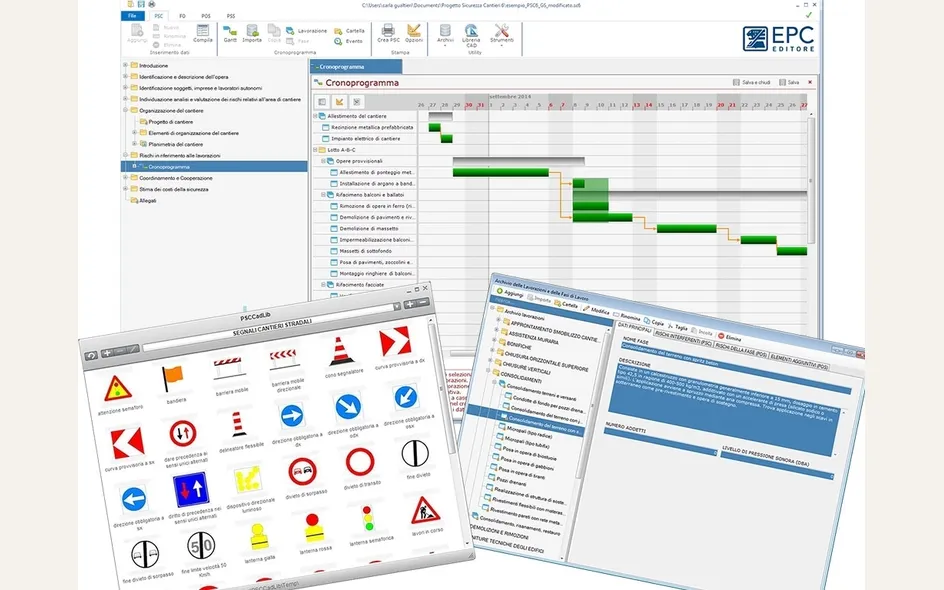Select the 'lanterna semaforica' traffic light symbol
Image resolution: width=944 pixels, height=590 pixels.
click(x=367, y=518)
